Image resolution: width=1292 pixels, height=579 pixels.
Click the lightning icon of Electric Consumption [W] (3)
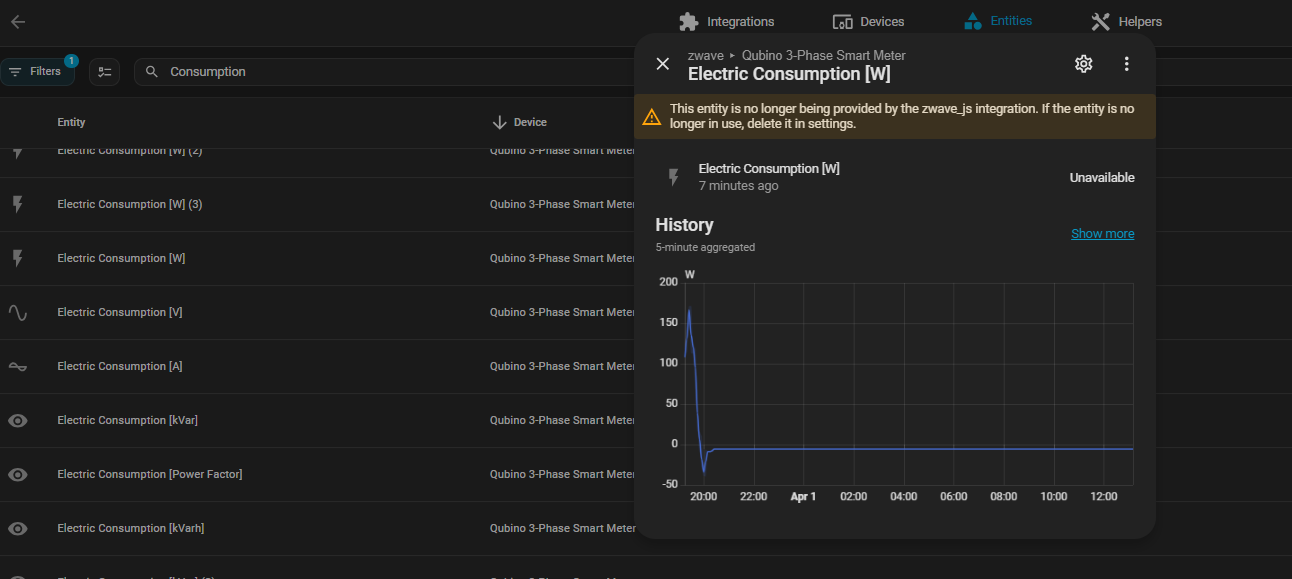coord(18,204)
